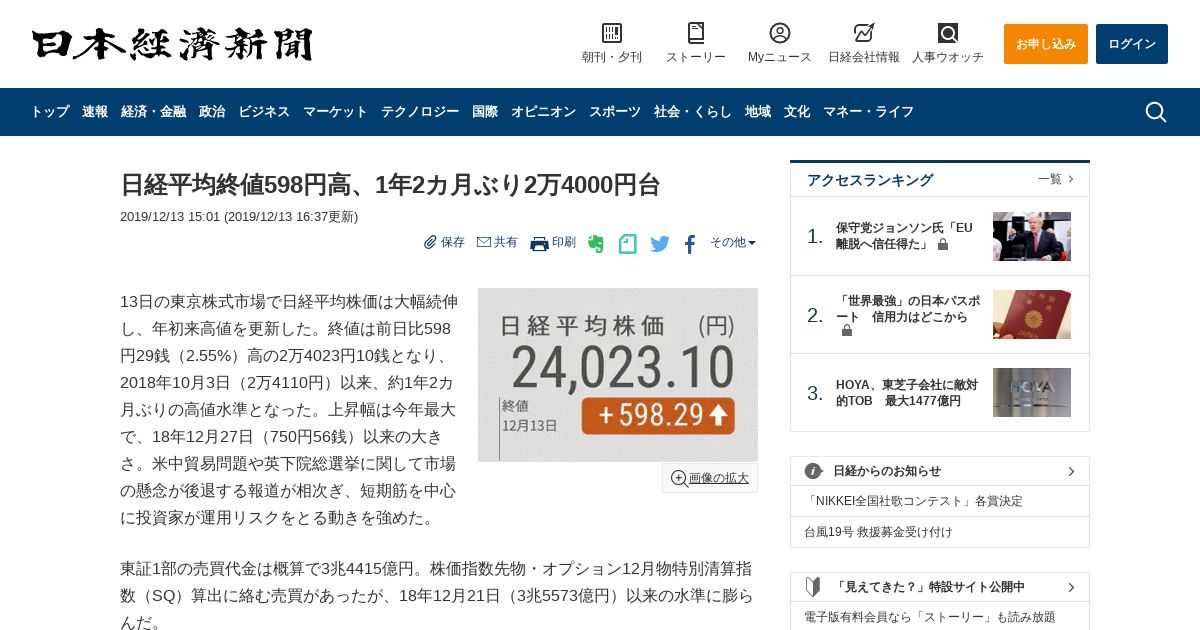This screenshot has width=1200, height=630.
Task: Open 速報 menu item
Action: pos(95,112)
